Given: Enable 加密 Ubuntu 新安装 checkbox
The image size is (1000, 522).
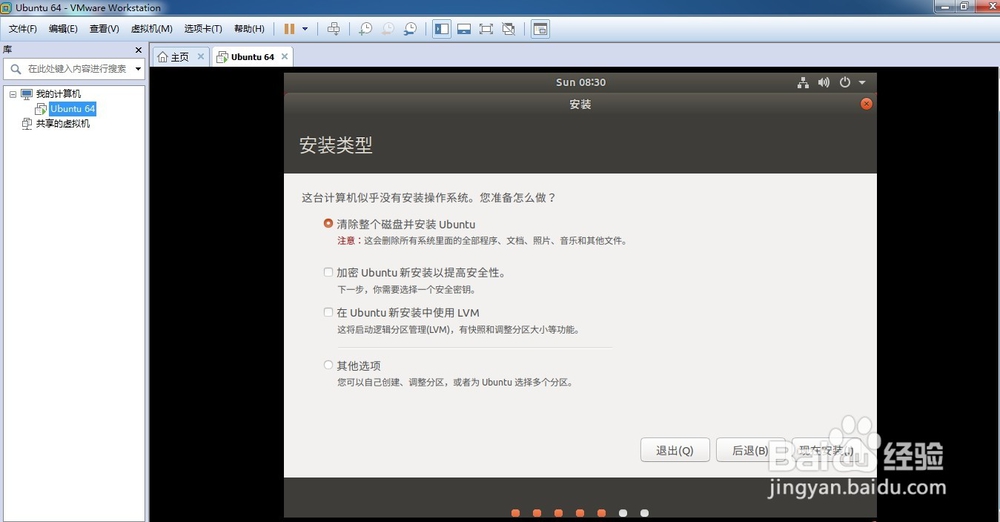Looking at the screenshot, I should click(x=328, y=272).
